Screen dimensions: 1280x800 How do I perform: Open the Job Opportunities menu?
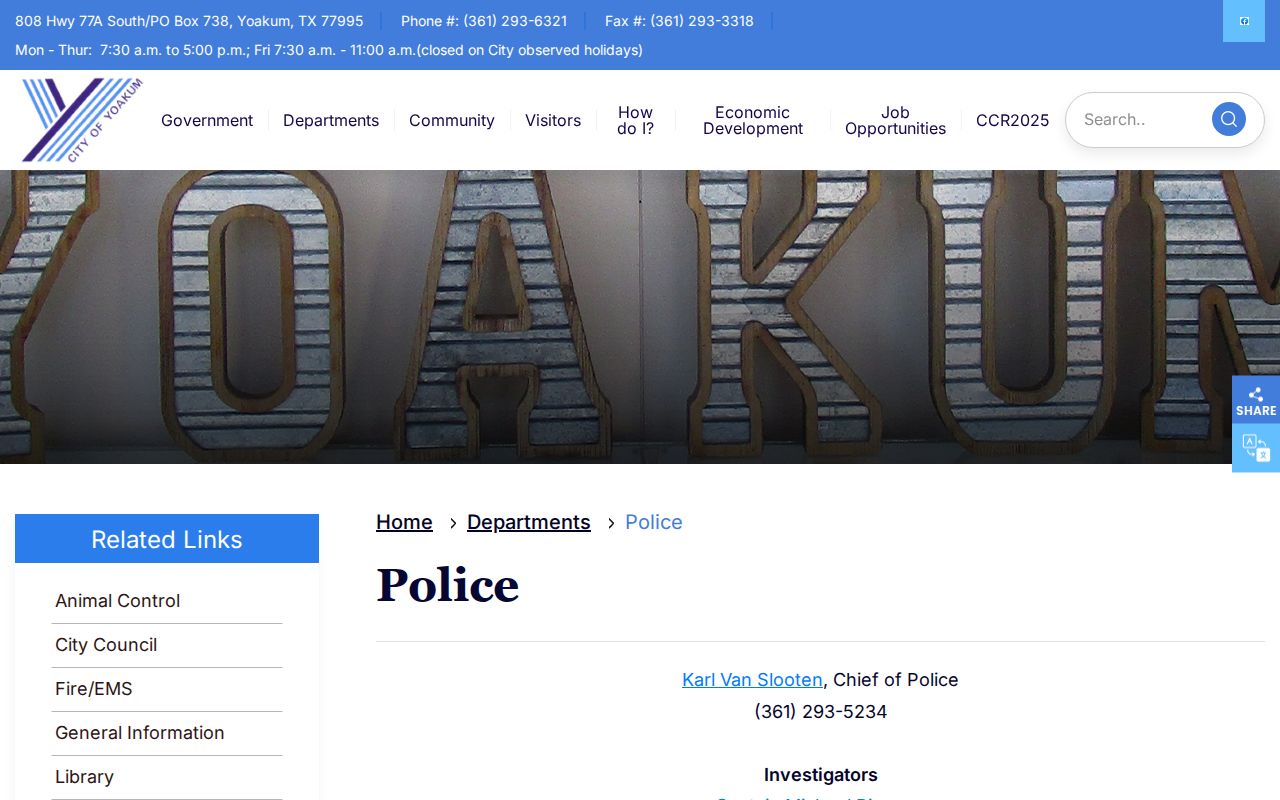895,120
